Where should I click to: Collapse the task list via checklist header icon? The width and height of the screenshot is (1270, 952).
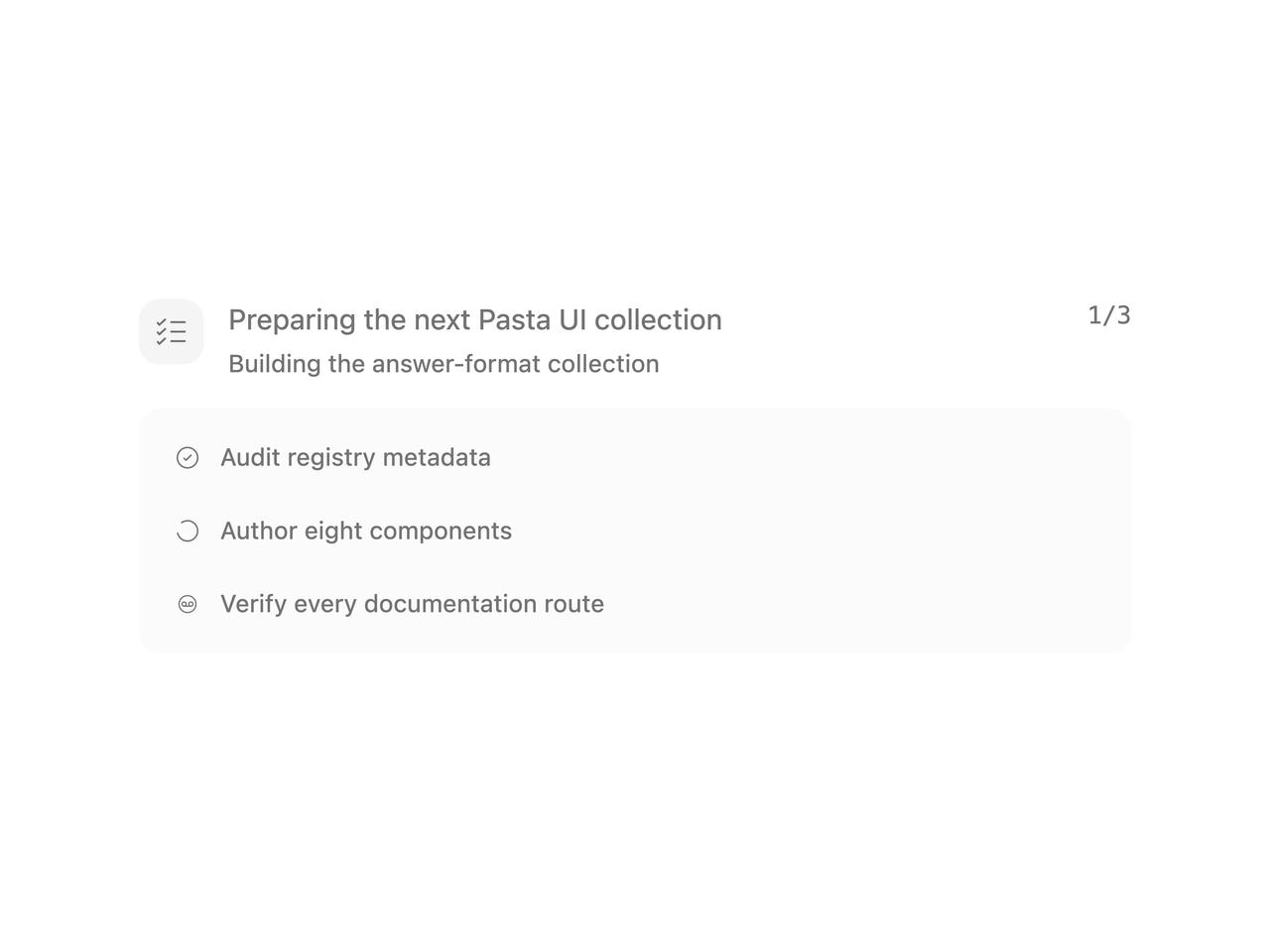(171, 331)
